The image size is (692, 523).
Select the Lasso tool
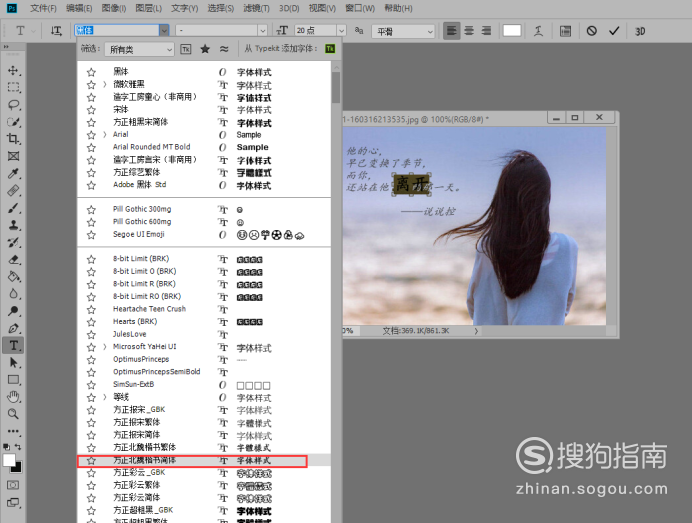[13, 105]
